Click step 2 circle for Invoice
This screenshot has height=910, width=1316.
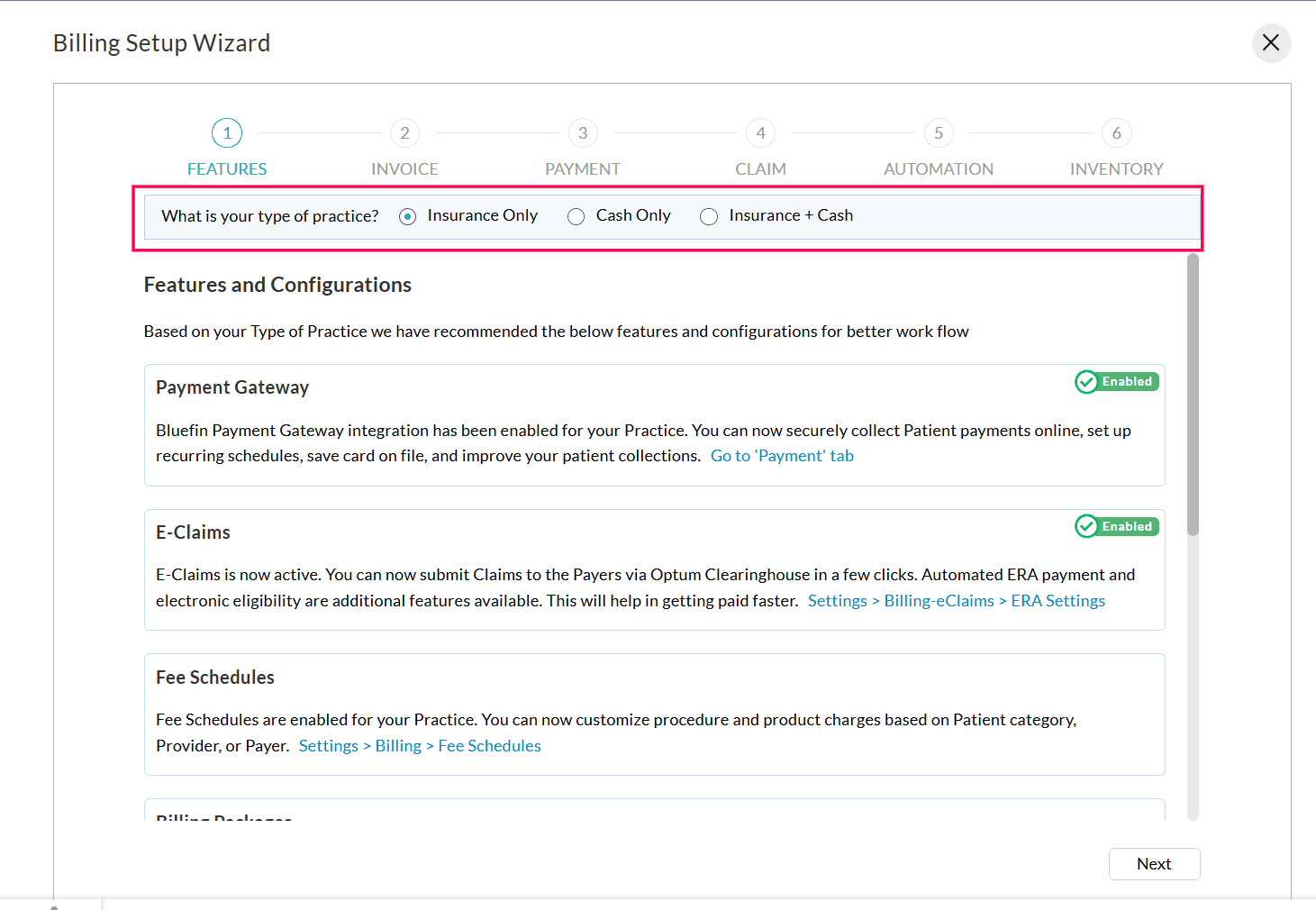click(404, 133)
